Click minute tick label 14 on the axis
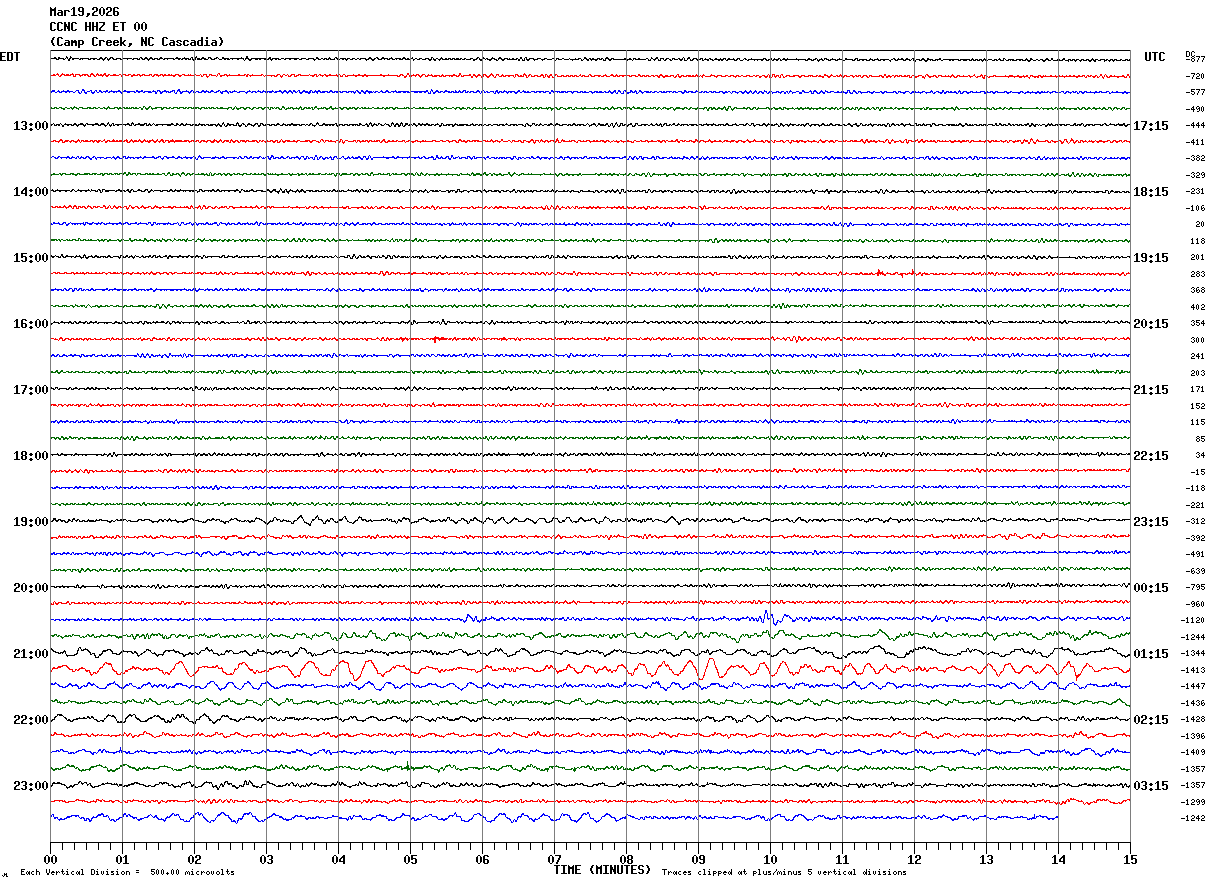The width and height of the screenshot is (1210, 886). 1058,859
